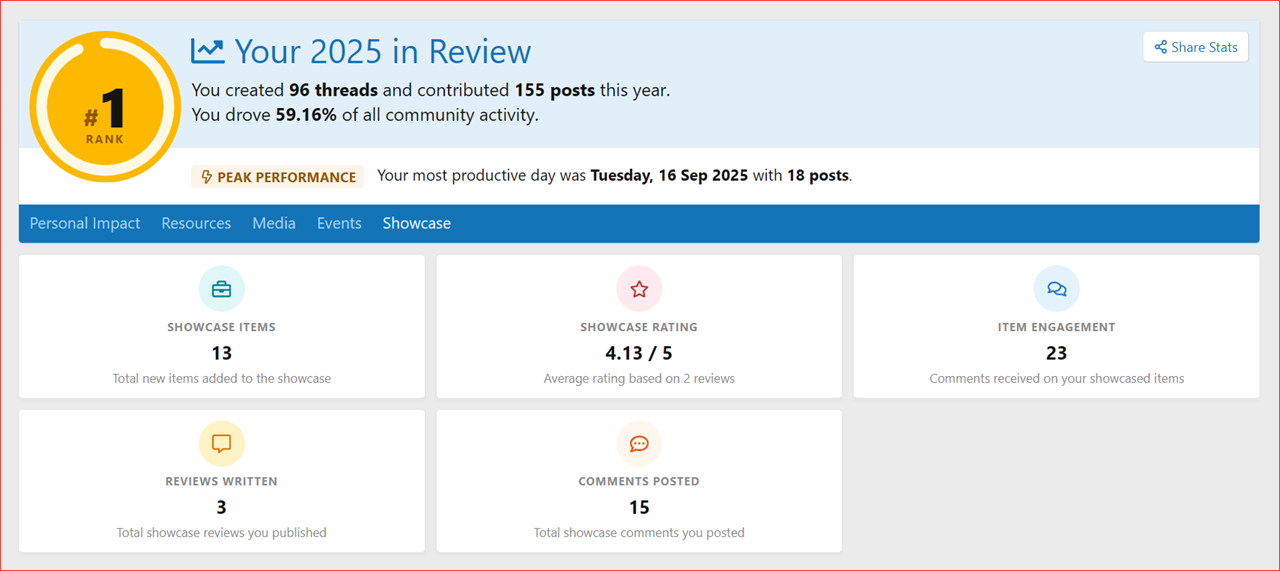Click the 'REVIEWS WRITTEN' card title
1280x571 pixels.
(222, 481)
